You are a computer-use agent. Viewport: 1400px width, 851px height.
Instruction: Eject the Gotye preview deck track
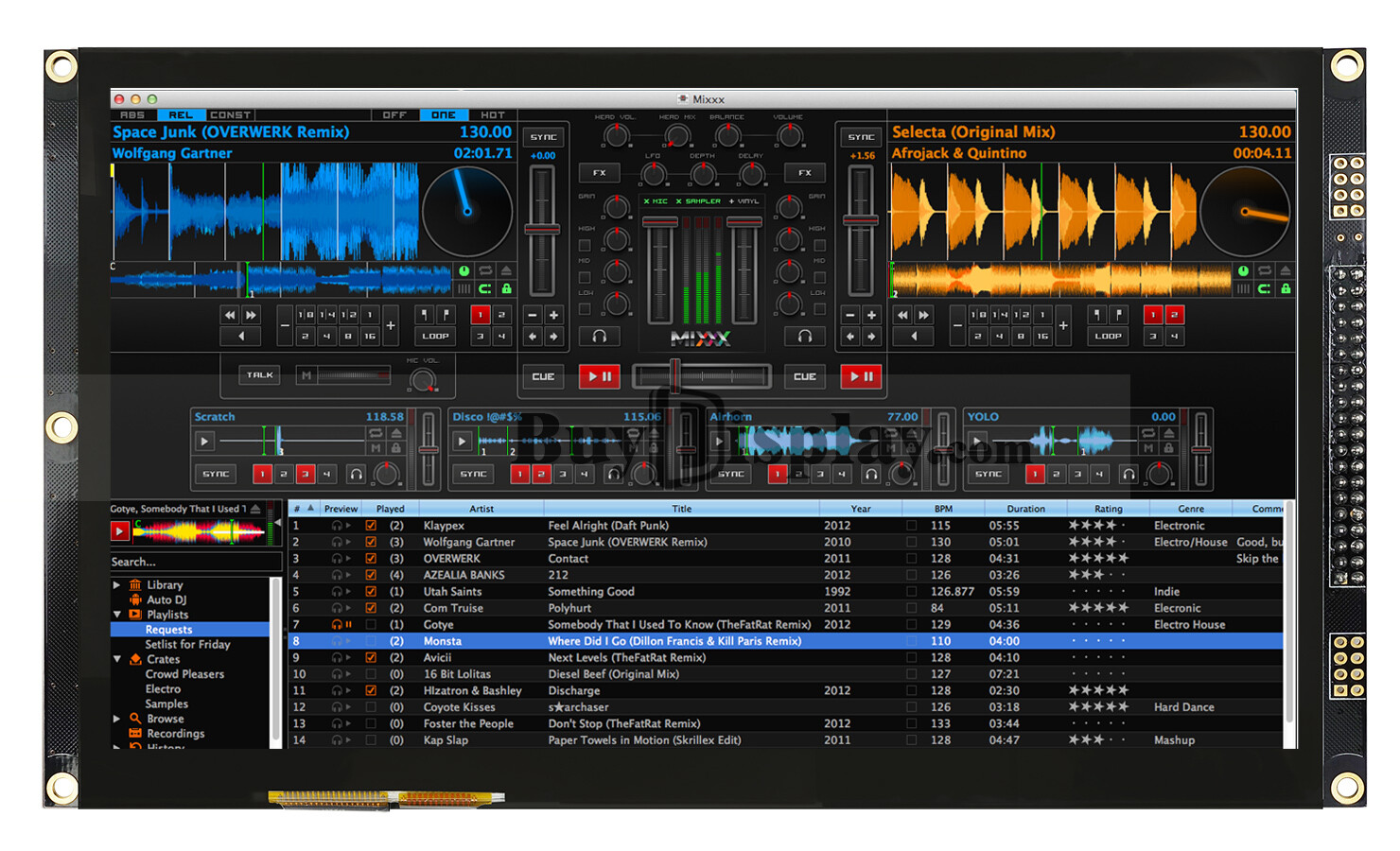pyautogui.click(x=255, y=509)
